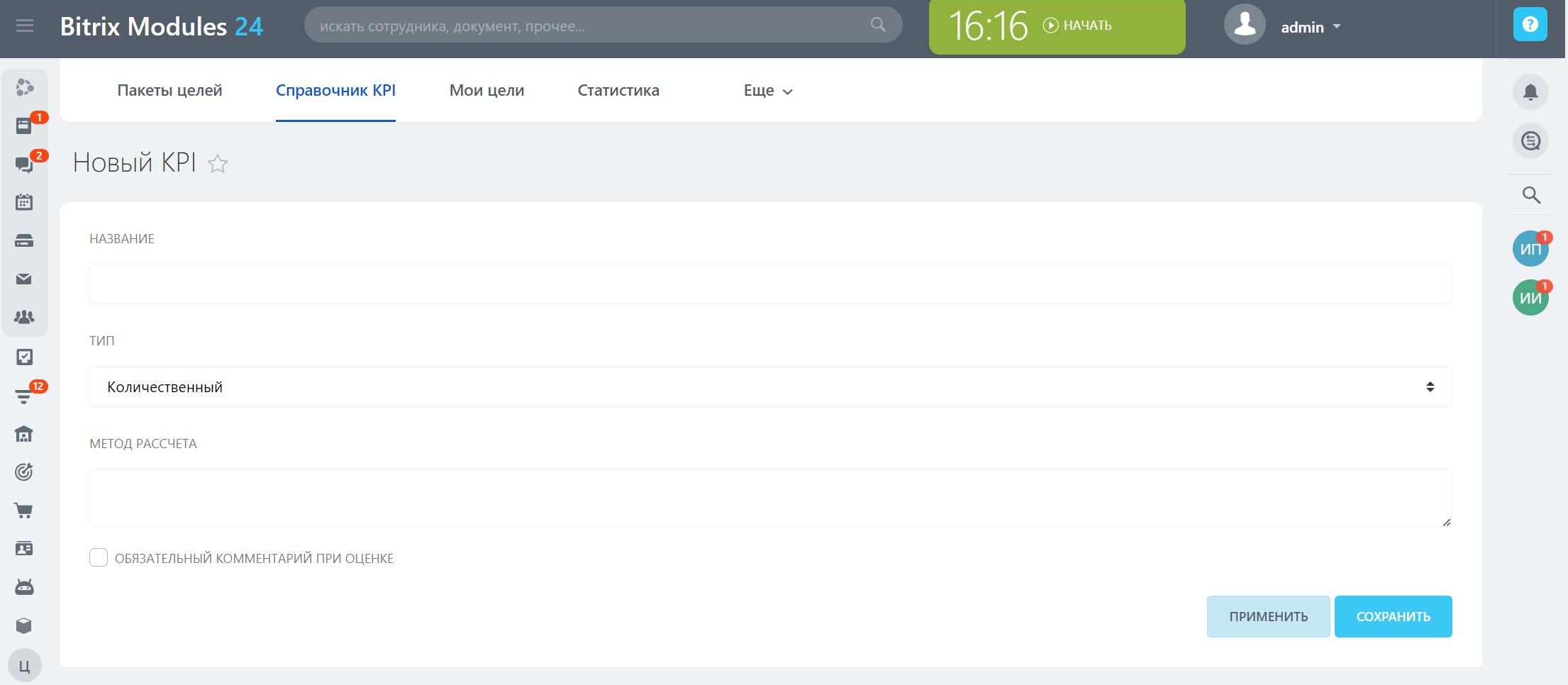Click the СОХРАНИТЬ button
The image size is (1568, 685).
[1394, 616]
